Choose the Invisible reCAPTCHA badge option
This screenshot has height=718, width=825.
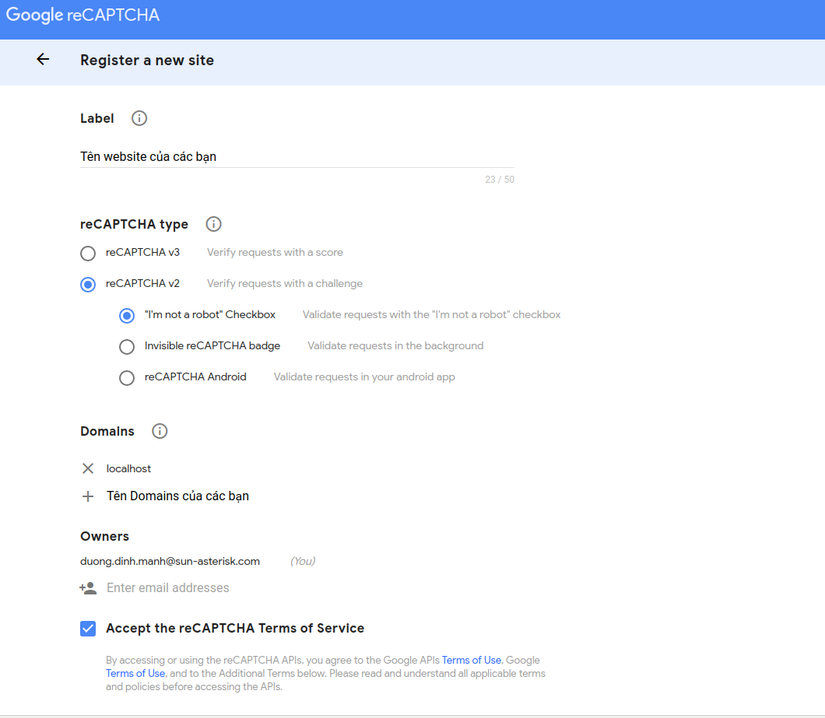pyautogui.click(x=127, y=346)
